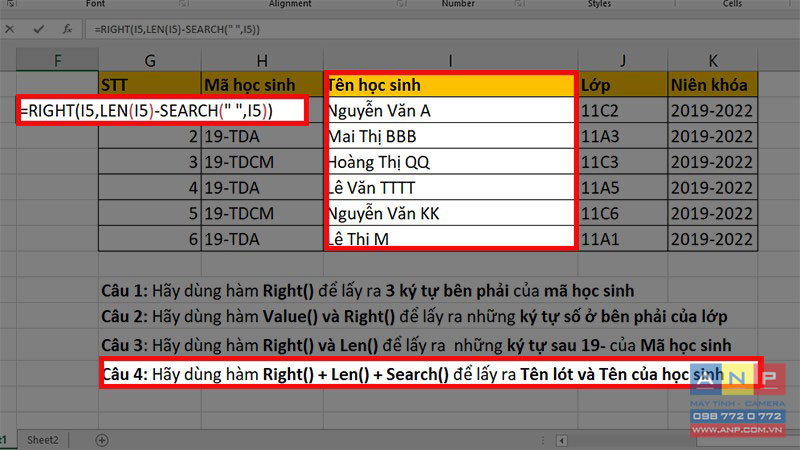
Task: Open the Insert Function fx icon
Action: pyautogui.click(x=67, y=29)
